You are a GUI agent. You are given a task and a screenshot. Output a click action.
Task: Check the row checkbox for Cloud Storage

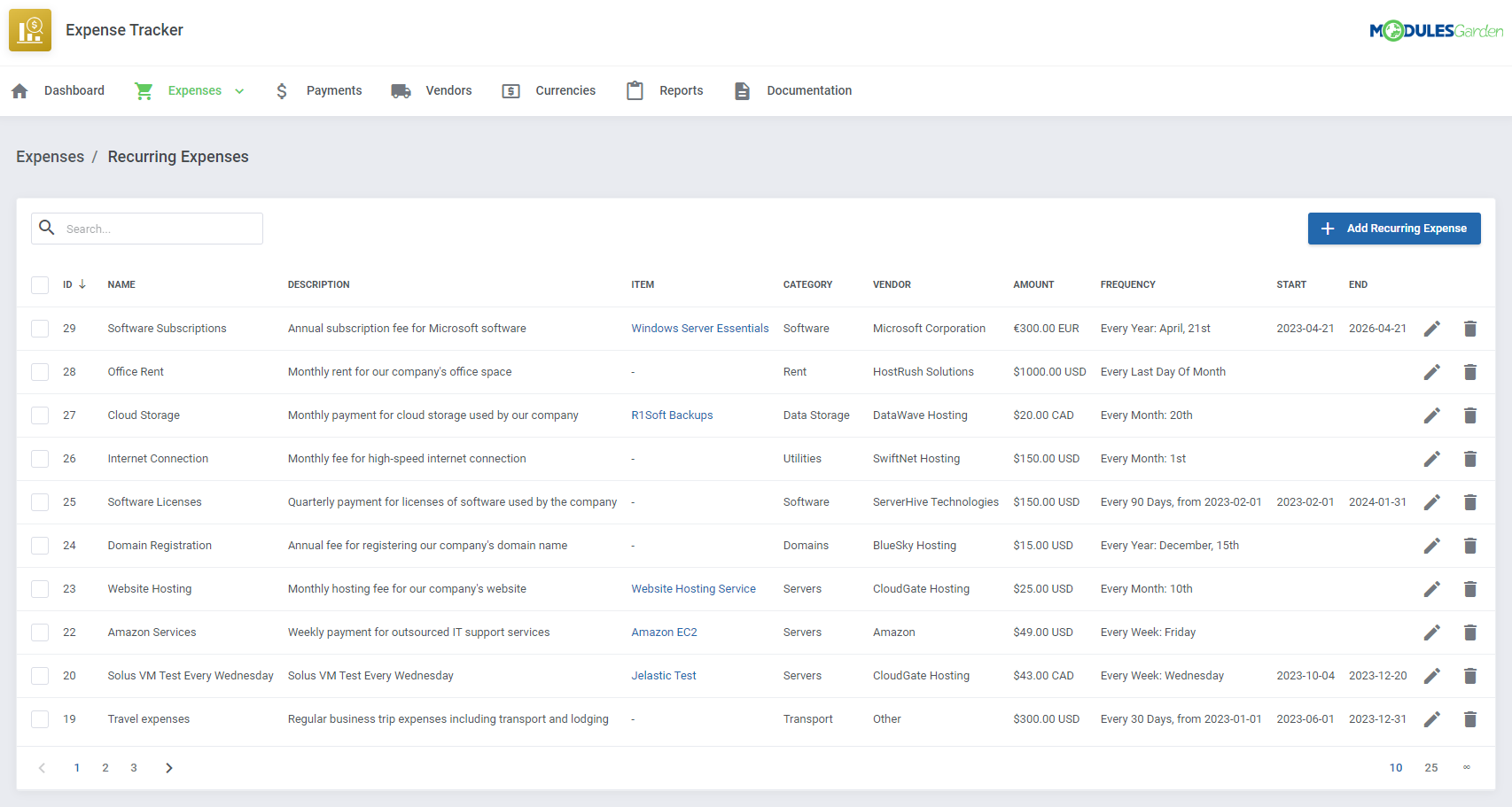pos(40,415)
